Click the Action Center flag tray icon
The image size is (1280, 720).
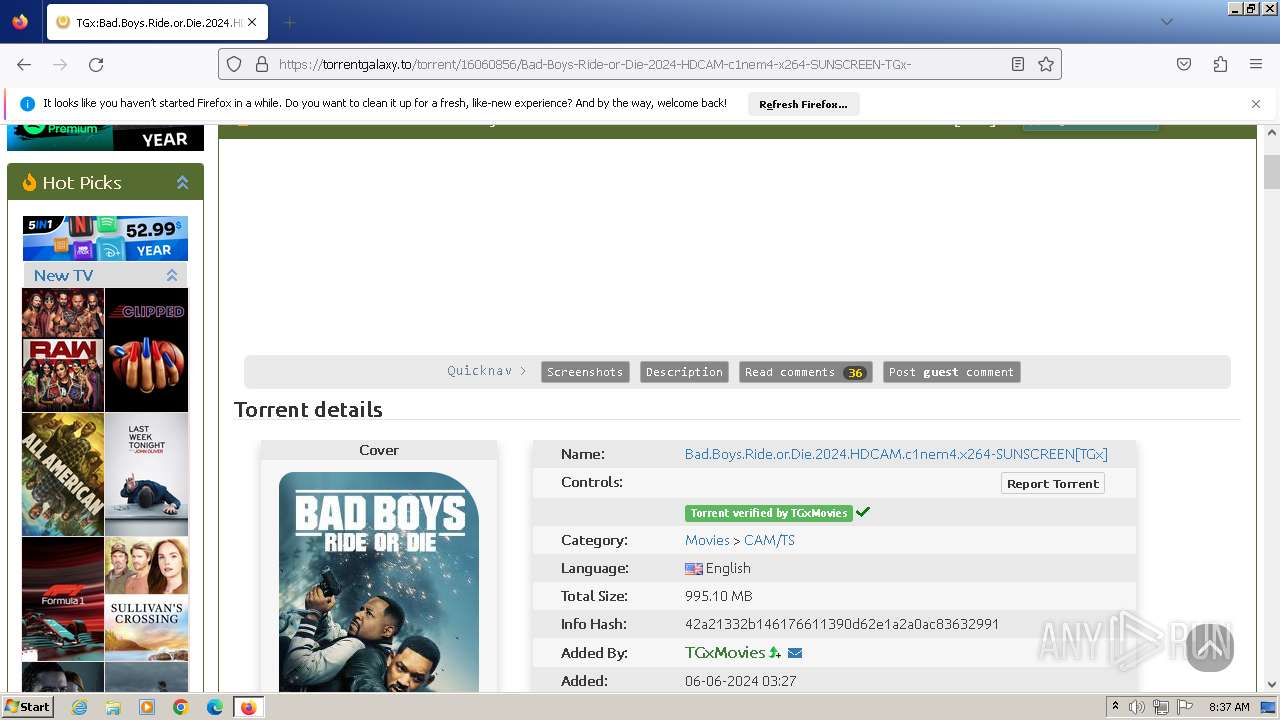click(1185, 707)
